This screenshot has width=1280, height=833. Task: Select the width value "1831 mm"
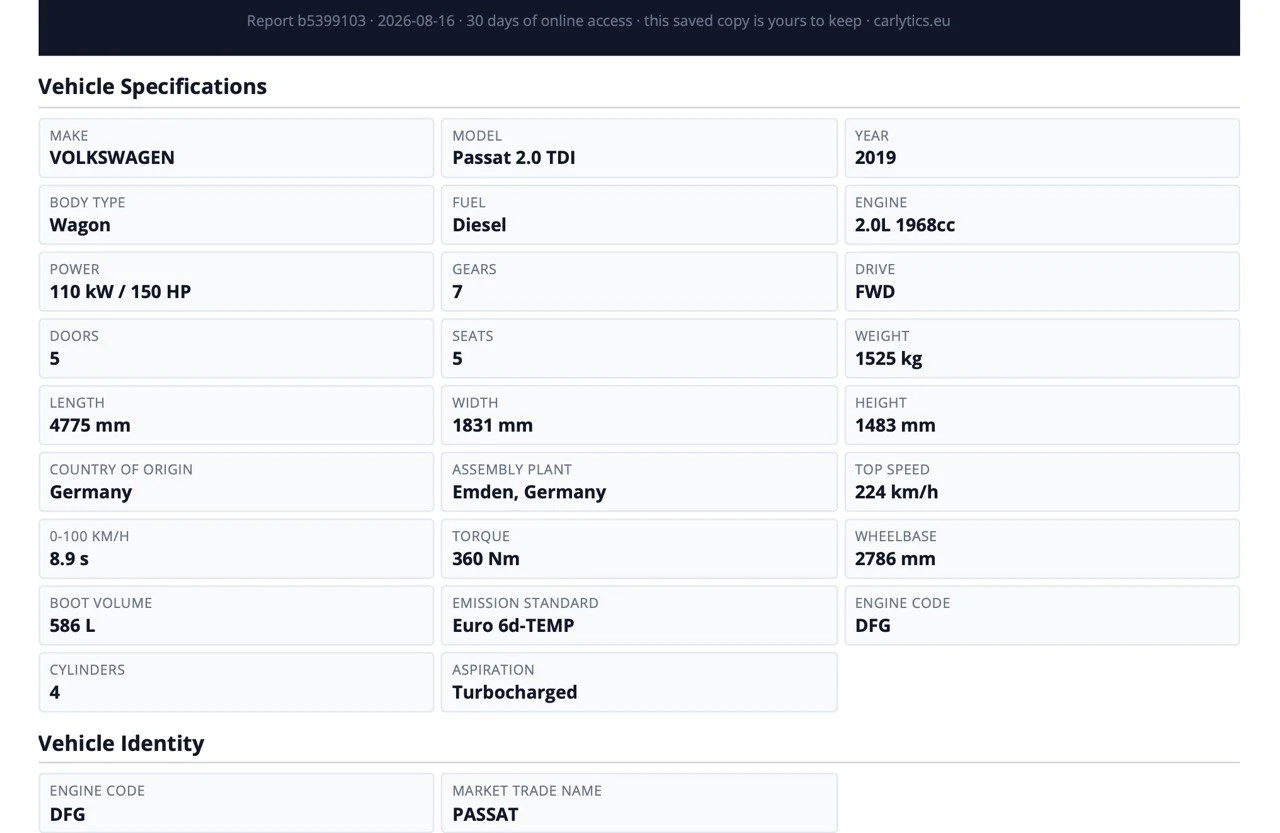[492, 425]
